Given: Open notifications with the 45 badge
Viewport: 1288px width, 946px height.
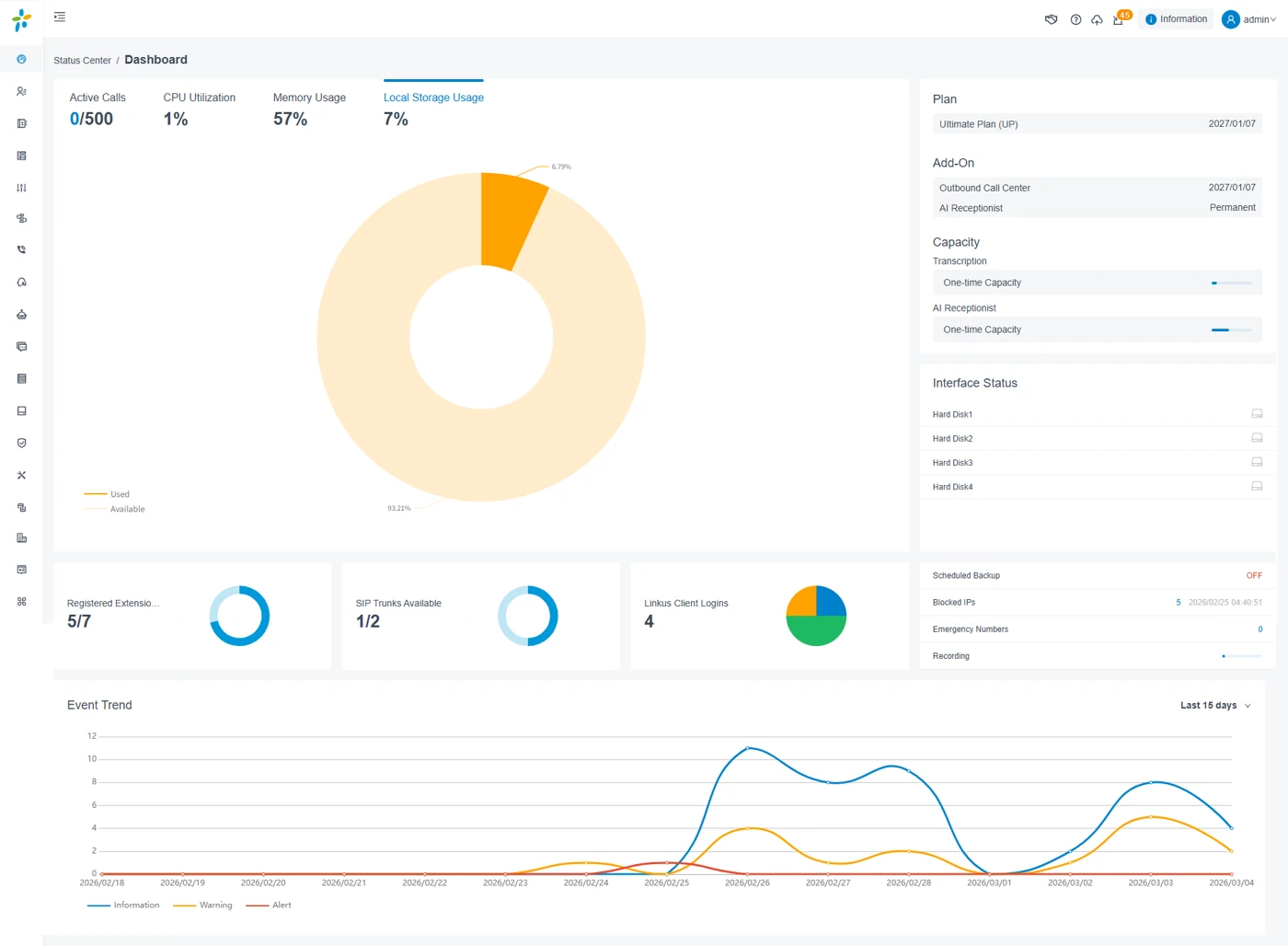Looking at the screenshot, I should (x=1121, y=17).
